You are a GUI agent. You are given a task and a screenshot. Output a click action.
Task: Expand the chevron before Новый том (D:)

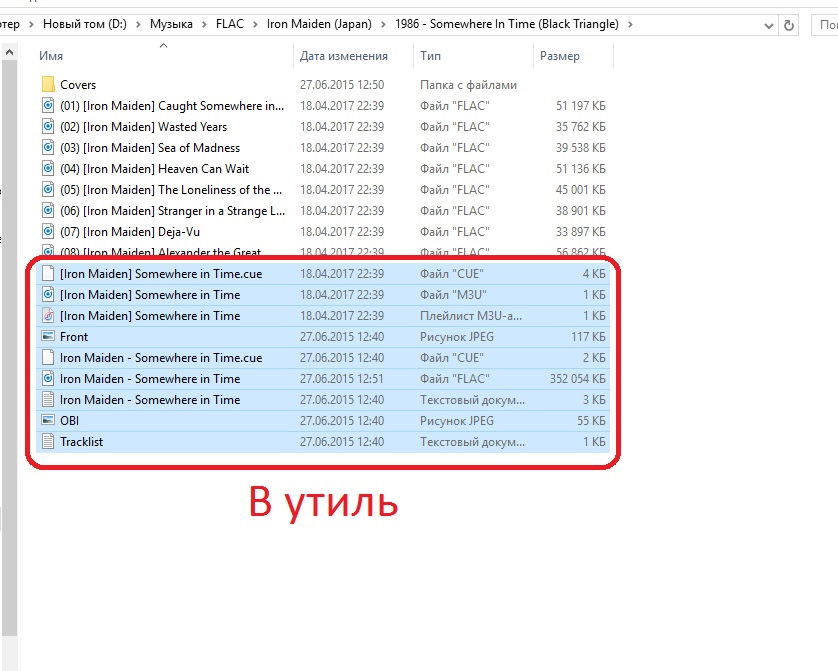(31, 25)
